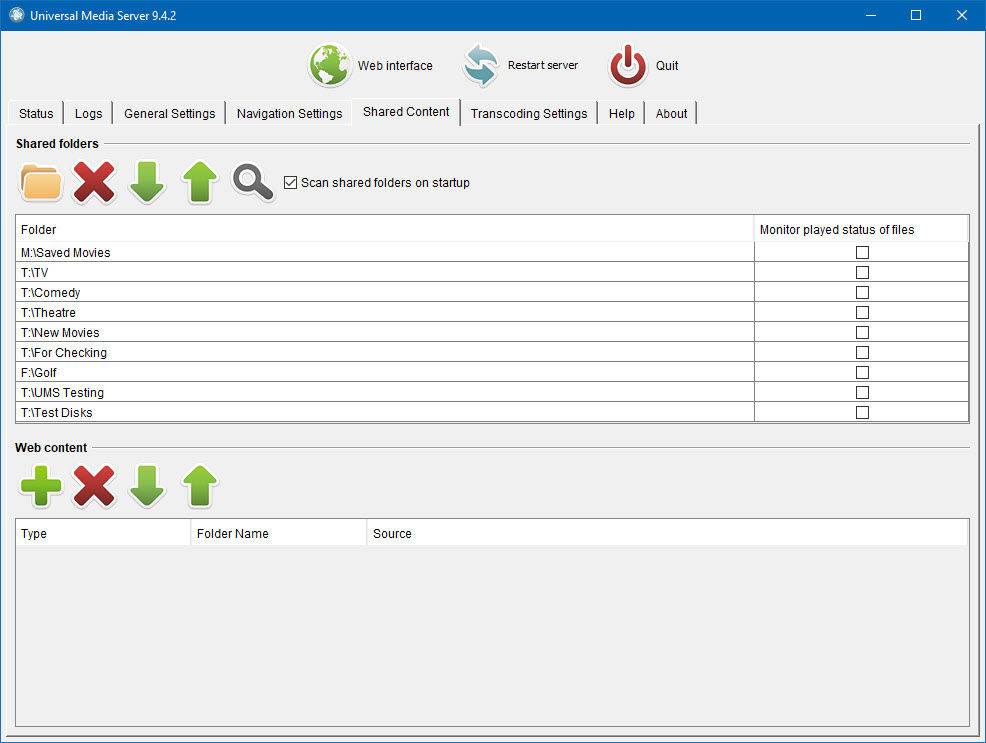Select the T:\TV folder row
The image size is (986, 743).
point(385,272)
